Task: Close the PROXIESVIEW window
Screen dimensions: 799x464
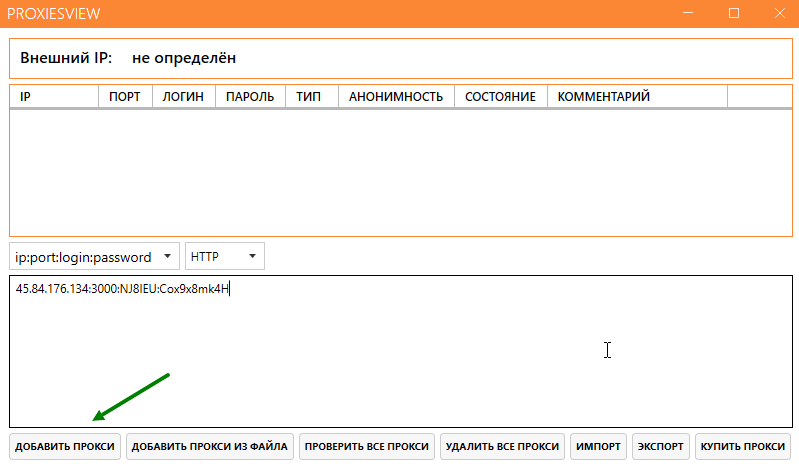Action: tap(780, 13)
